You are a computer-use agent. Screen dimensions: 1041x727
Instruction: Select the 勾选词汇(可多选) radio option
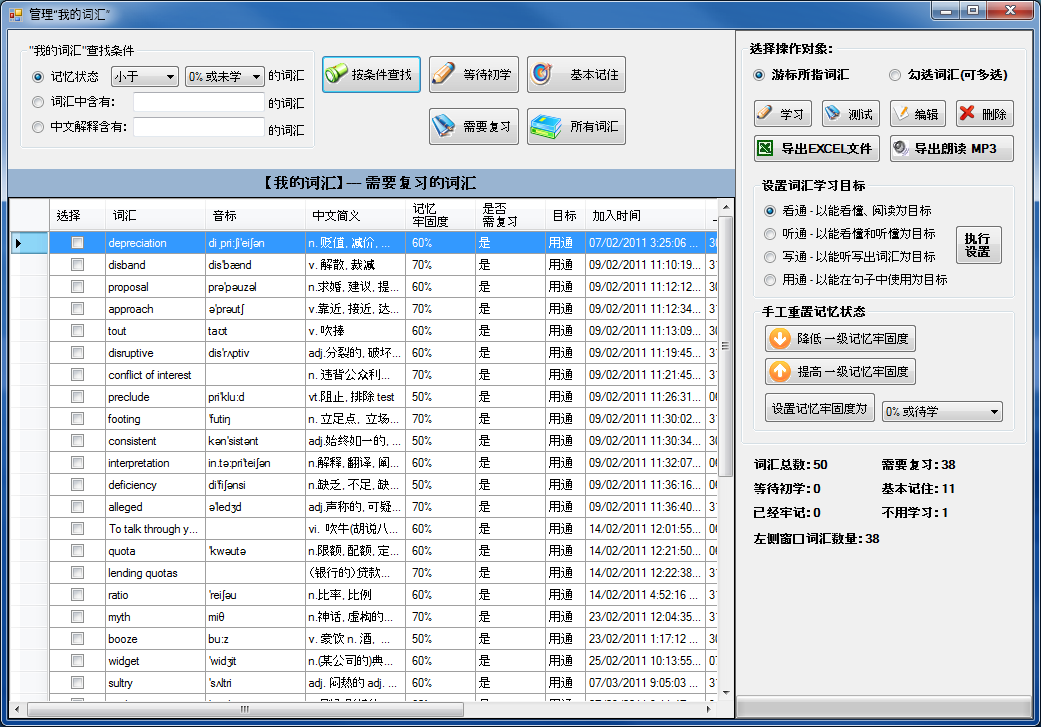pos(895,75)
